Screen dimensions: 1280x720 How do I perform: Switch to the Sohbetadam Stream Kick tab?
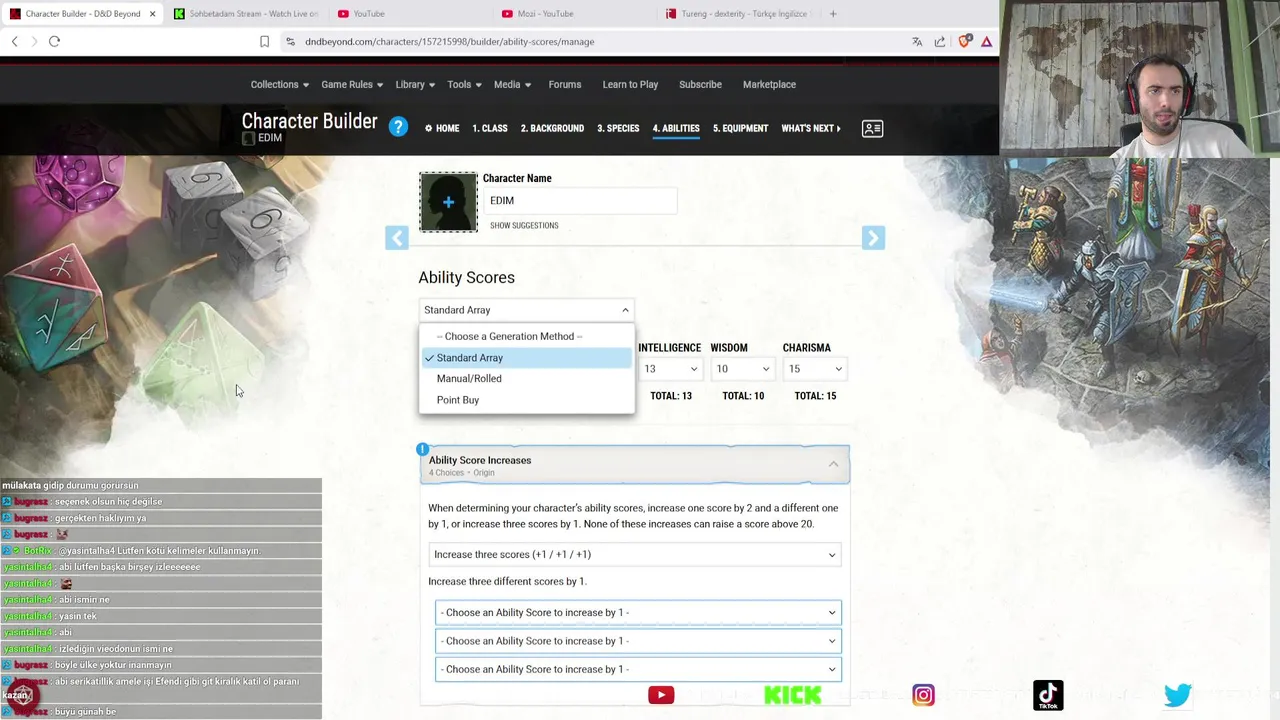coord(245,14)
